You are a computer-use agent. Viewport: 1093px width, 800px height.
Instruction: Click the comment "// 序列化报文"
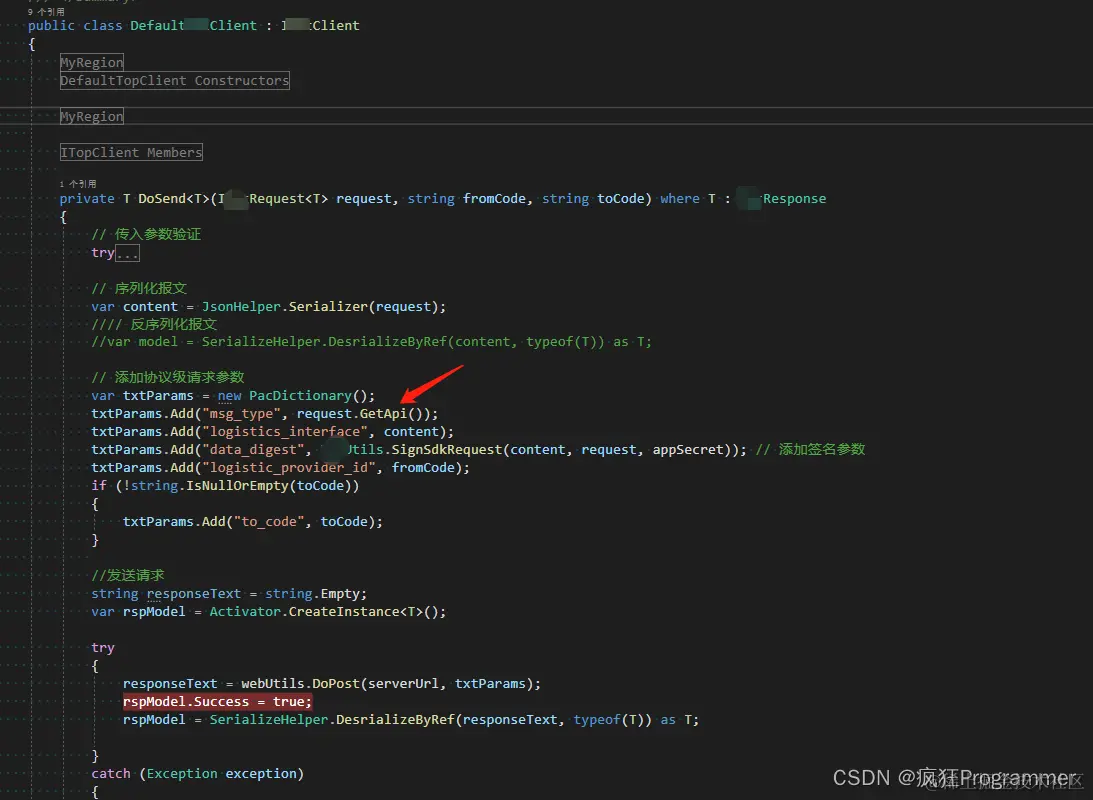[139, 289]
